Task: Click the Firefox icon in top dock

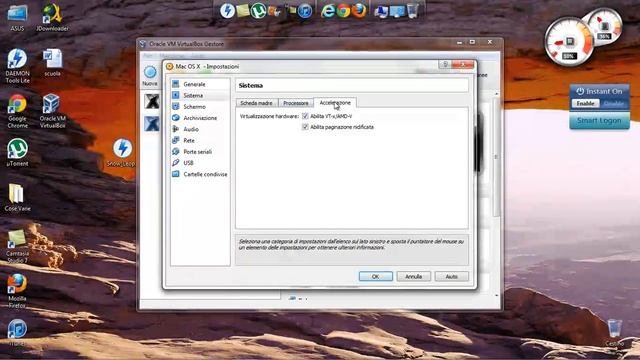Action: (359, 11)
